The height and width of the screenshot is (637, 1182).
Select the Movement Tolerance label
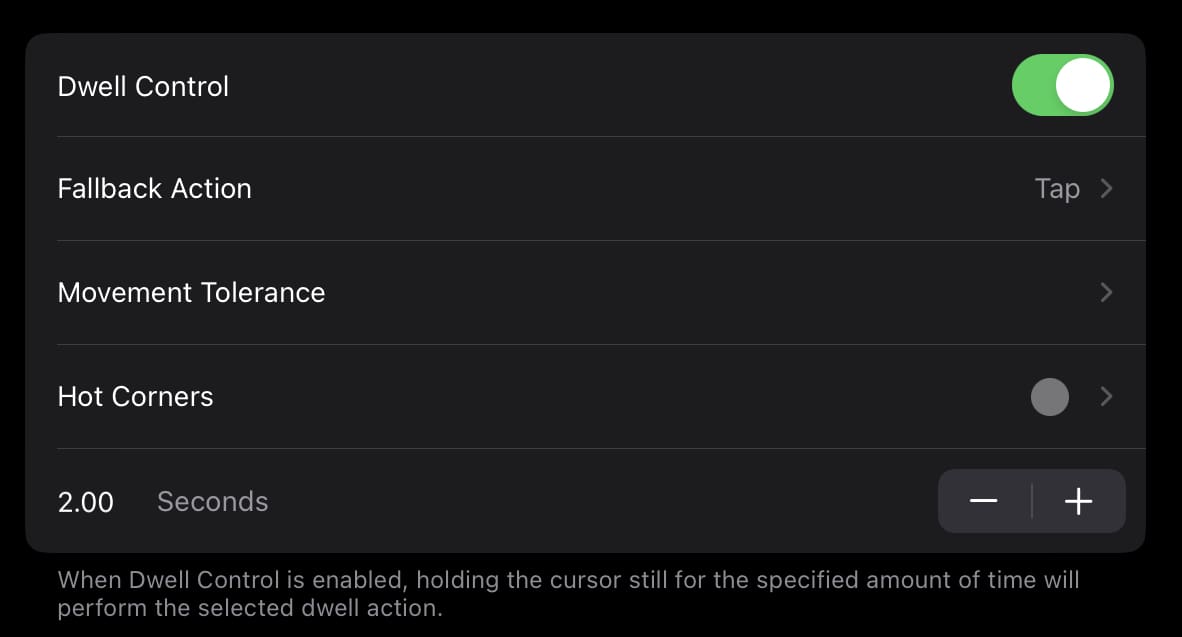point(191,292)
